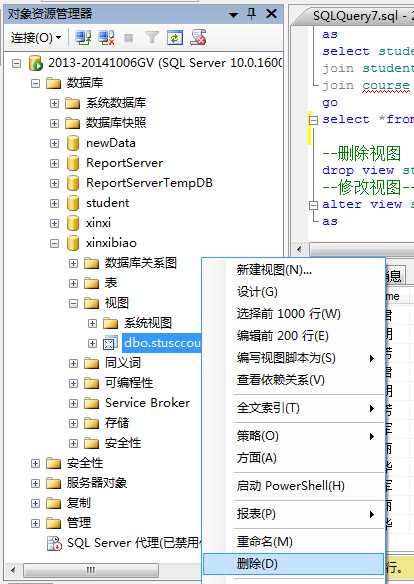Image resolution: width=414 pixels, height=584 pixels.
Task: Click the student database cylinder icon
Action: pos(73,203)
